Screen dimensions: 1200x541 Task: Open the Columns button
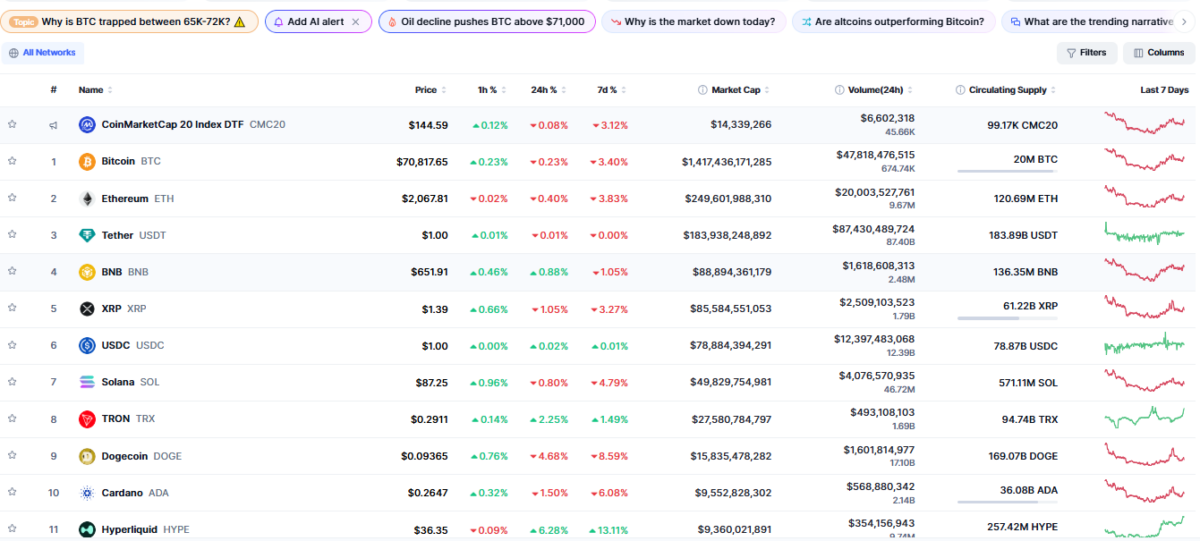click(1159, 53)
